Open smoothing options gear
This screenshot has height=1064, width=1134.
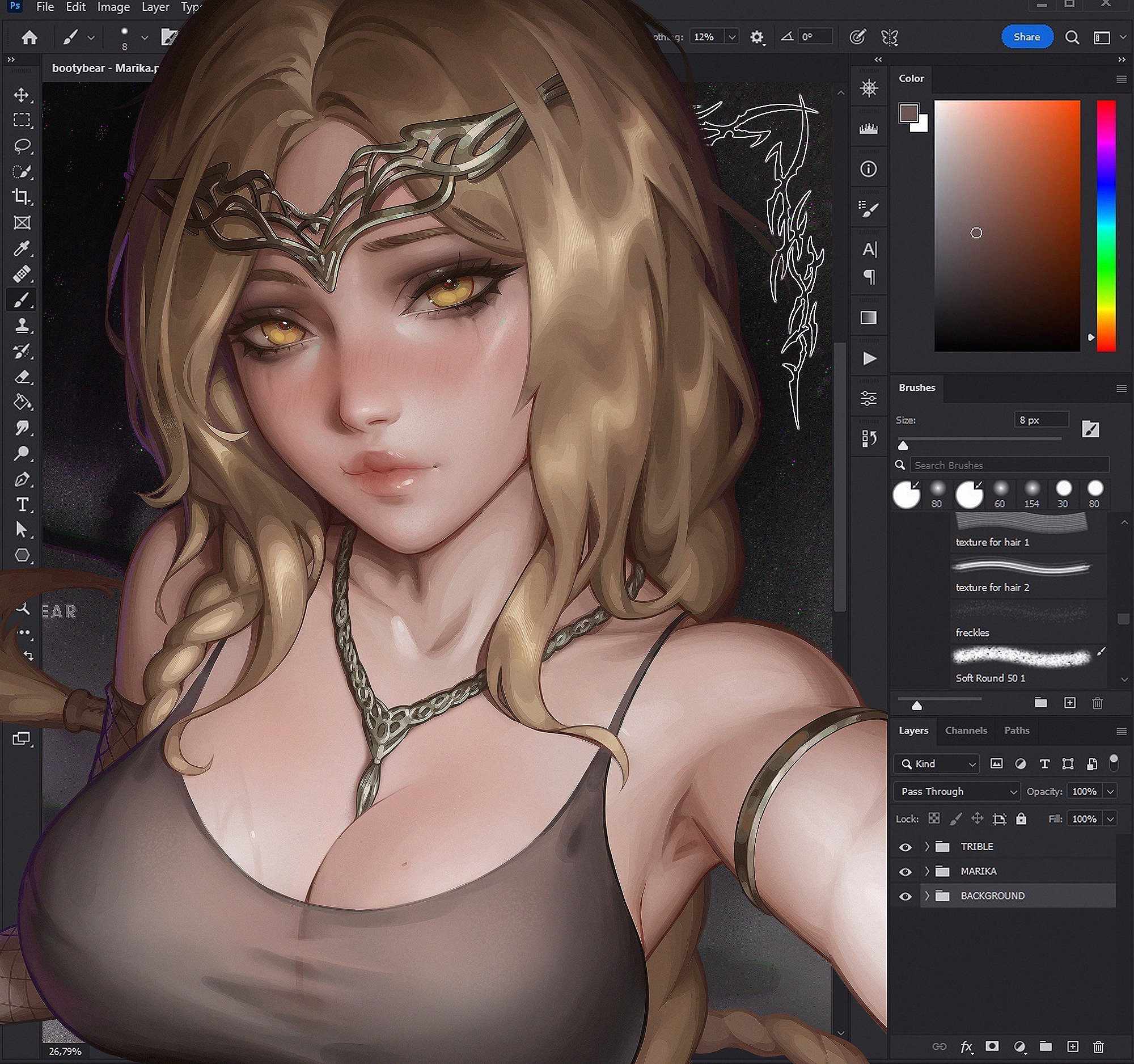point(756,37)
